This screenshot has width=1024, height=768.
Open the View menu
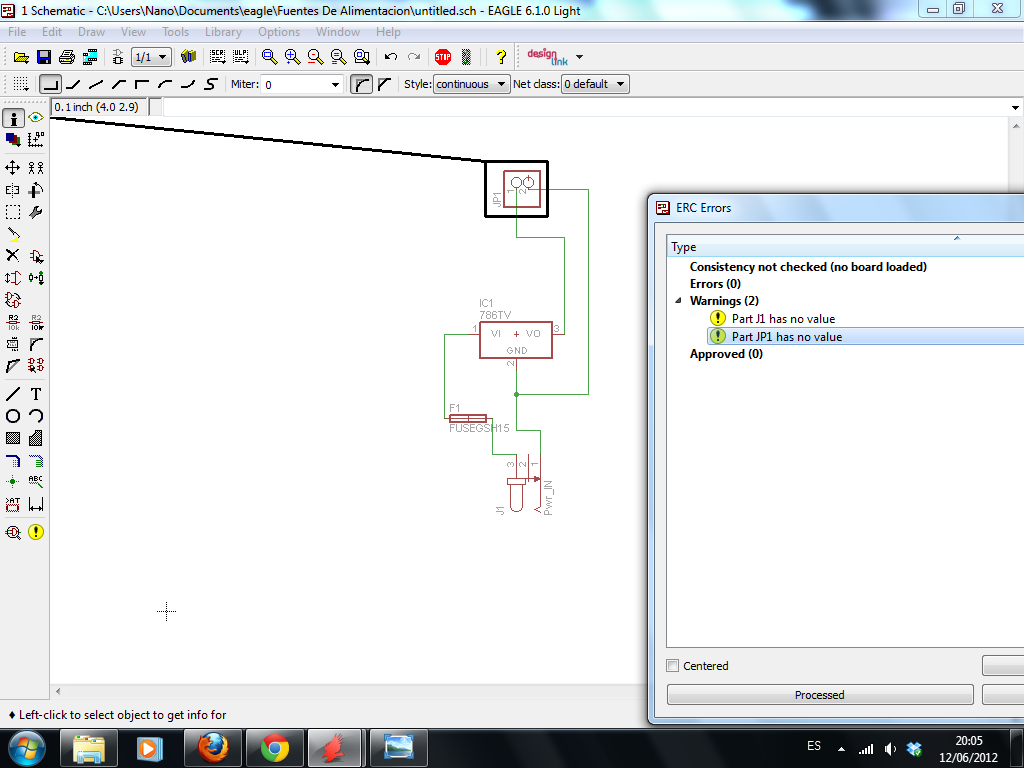tap(133, 32)
